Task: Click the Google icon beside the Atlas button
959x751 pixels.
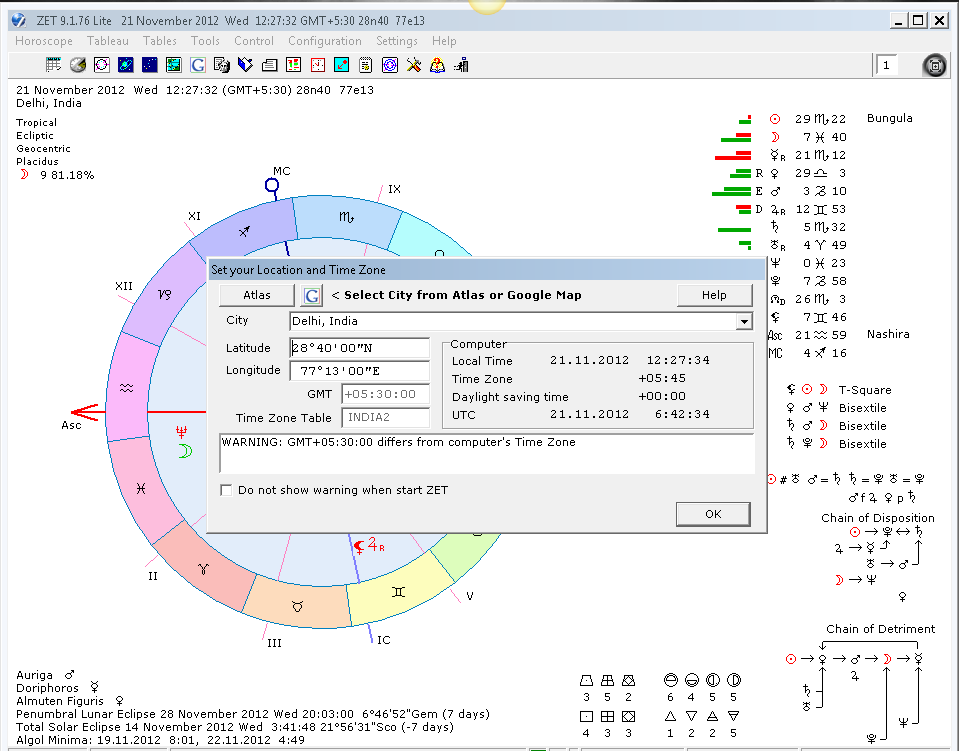Action: coord(312,296)
